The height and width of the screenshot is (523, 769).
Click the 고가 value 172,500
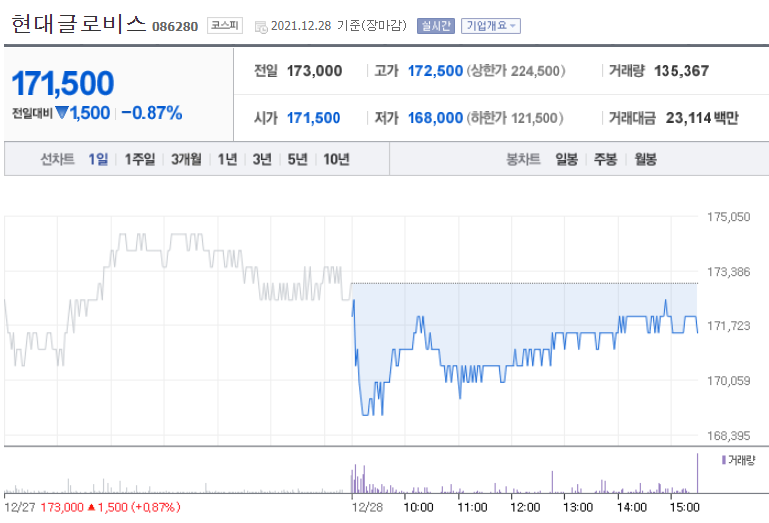point(436,71)
